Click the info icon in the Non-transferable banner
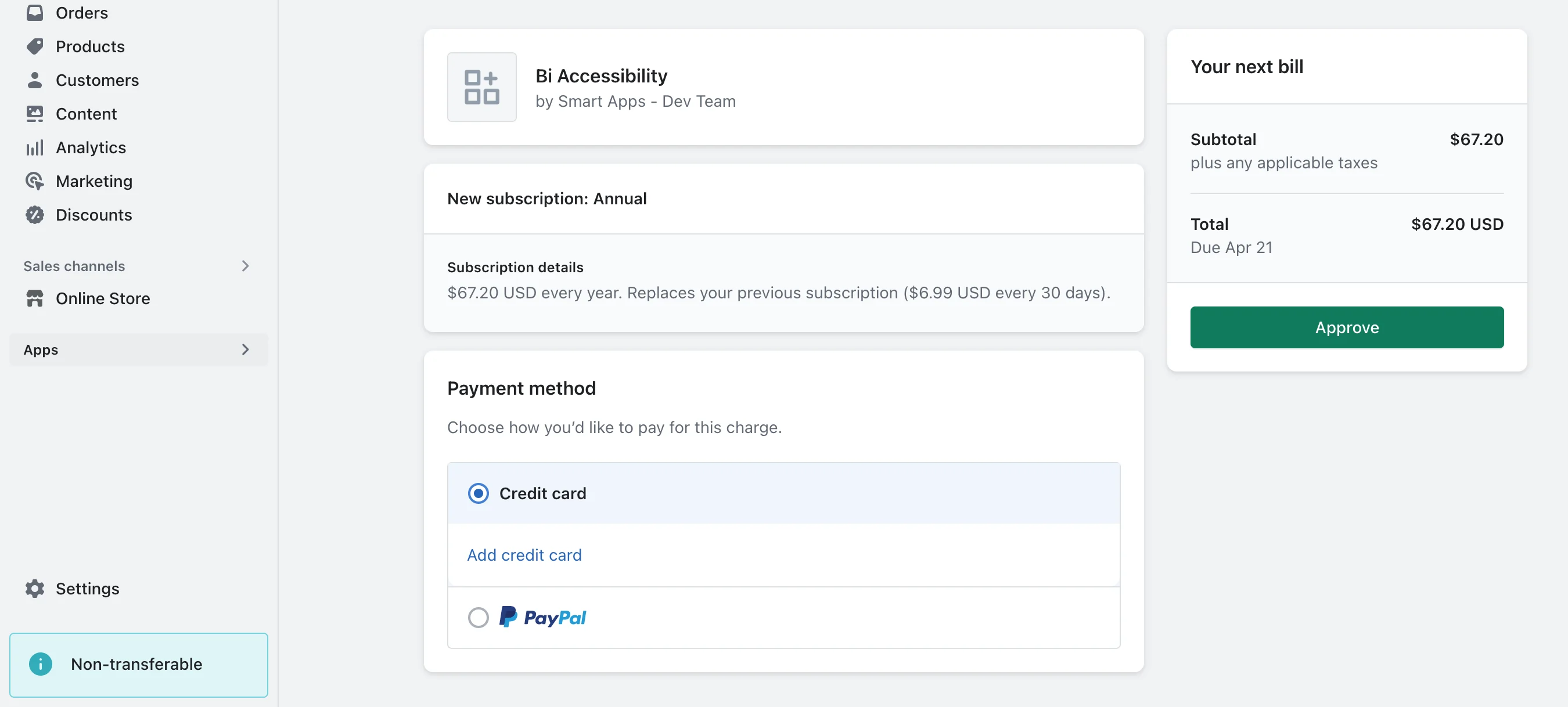The width and height of the screenshot is (1568, 707). (41, 665)
